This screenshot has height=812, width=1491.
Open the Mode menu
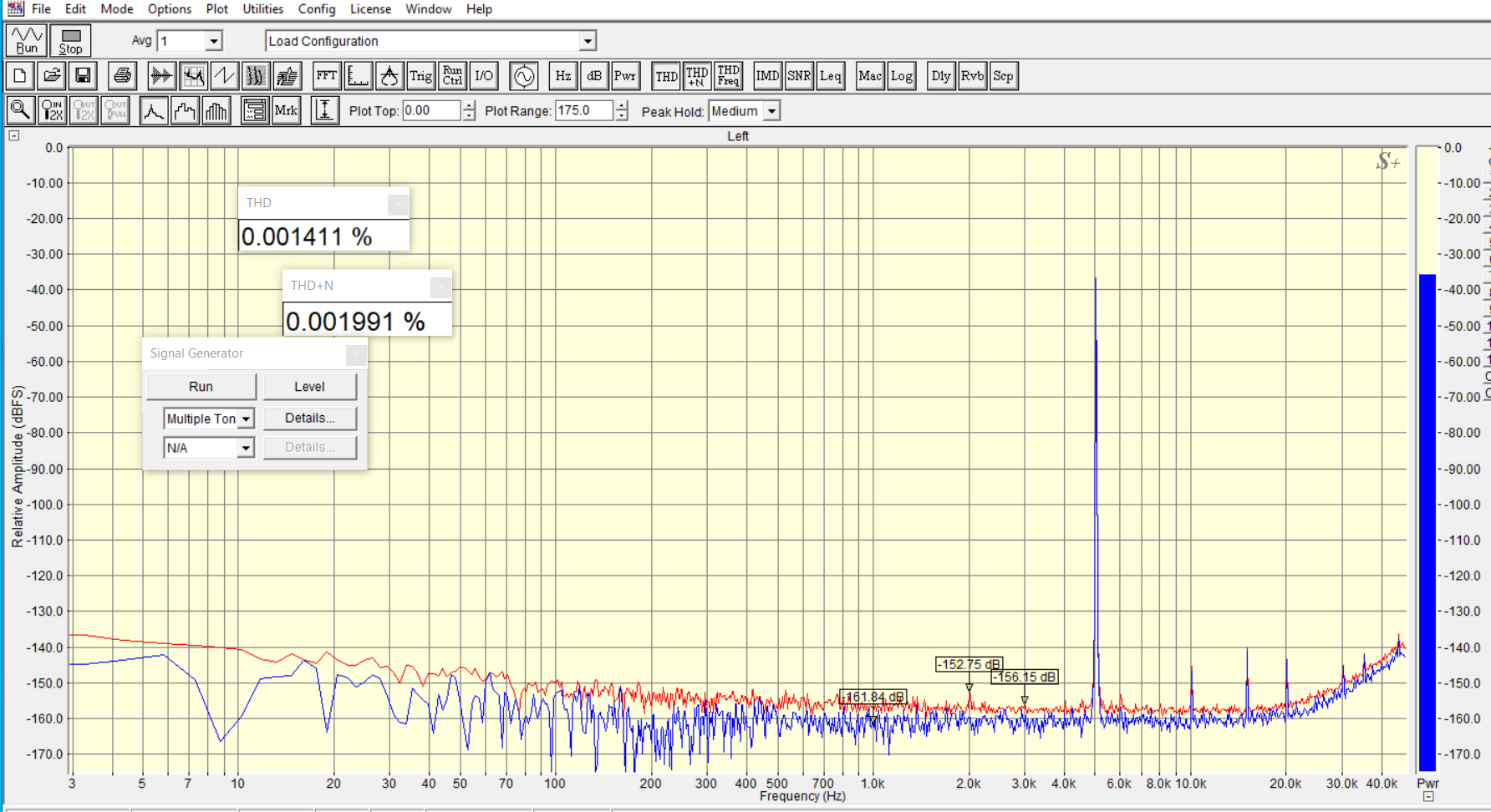click(x=117, y=9)
